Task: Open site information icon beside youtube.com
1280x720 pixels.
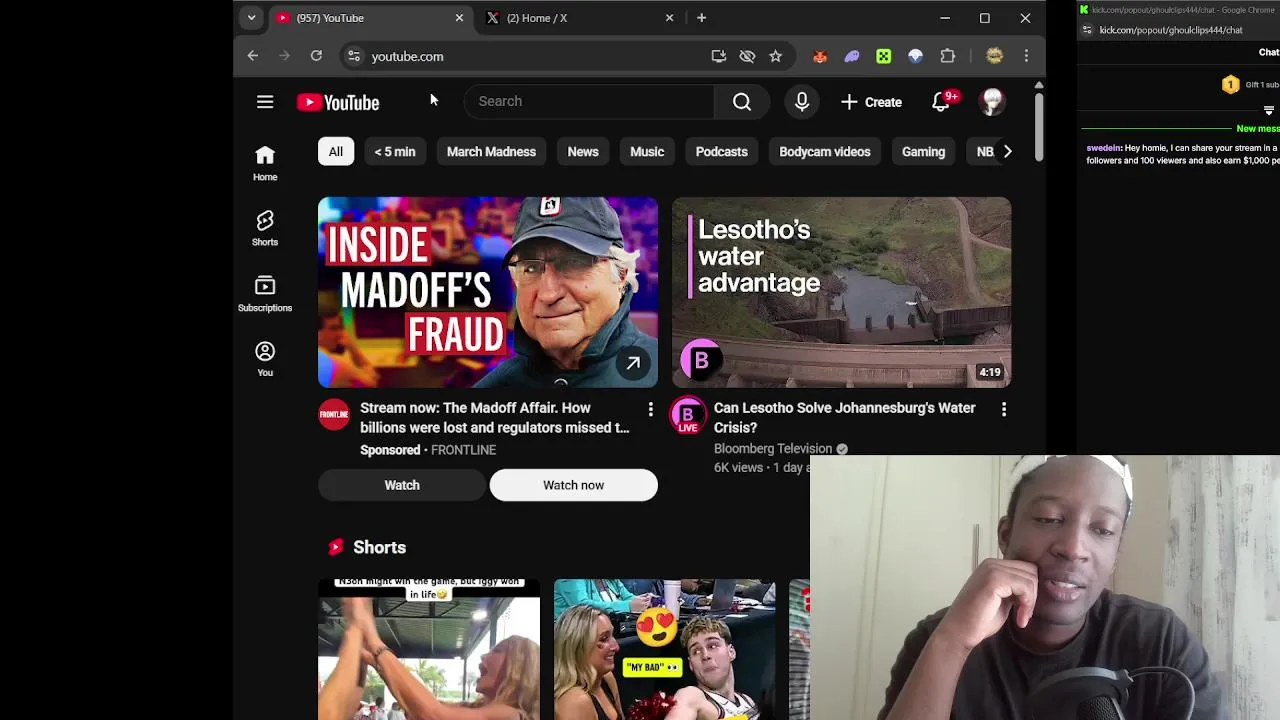Action: [353, 56]
